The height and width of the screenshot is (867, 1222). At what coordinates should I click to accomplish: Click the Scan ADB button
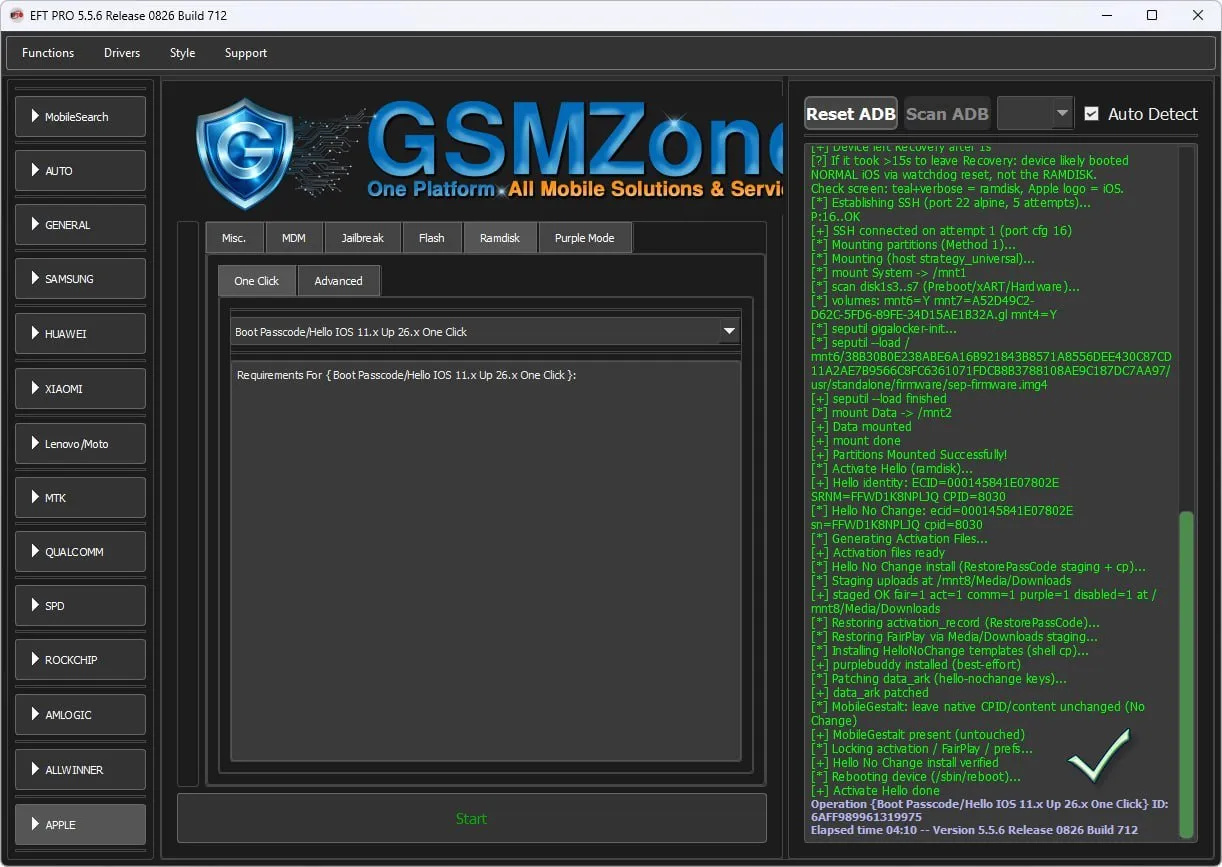947,114
